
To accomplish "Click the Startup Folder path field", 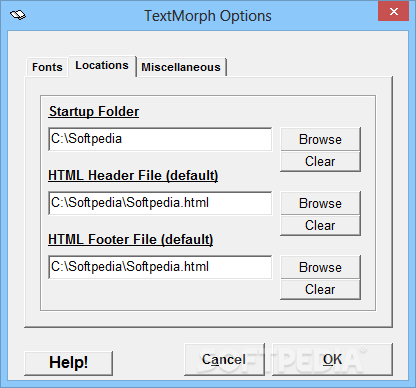I will pyautogui.click(x=160, y=139).
